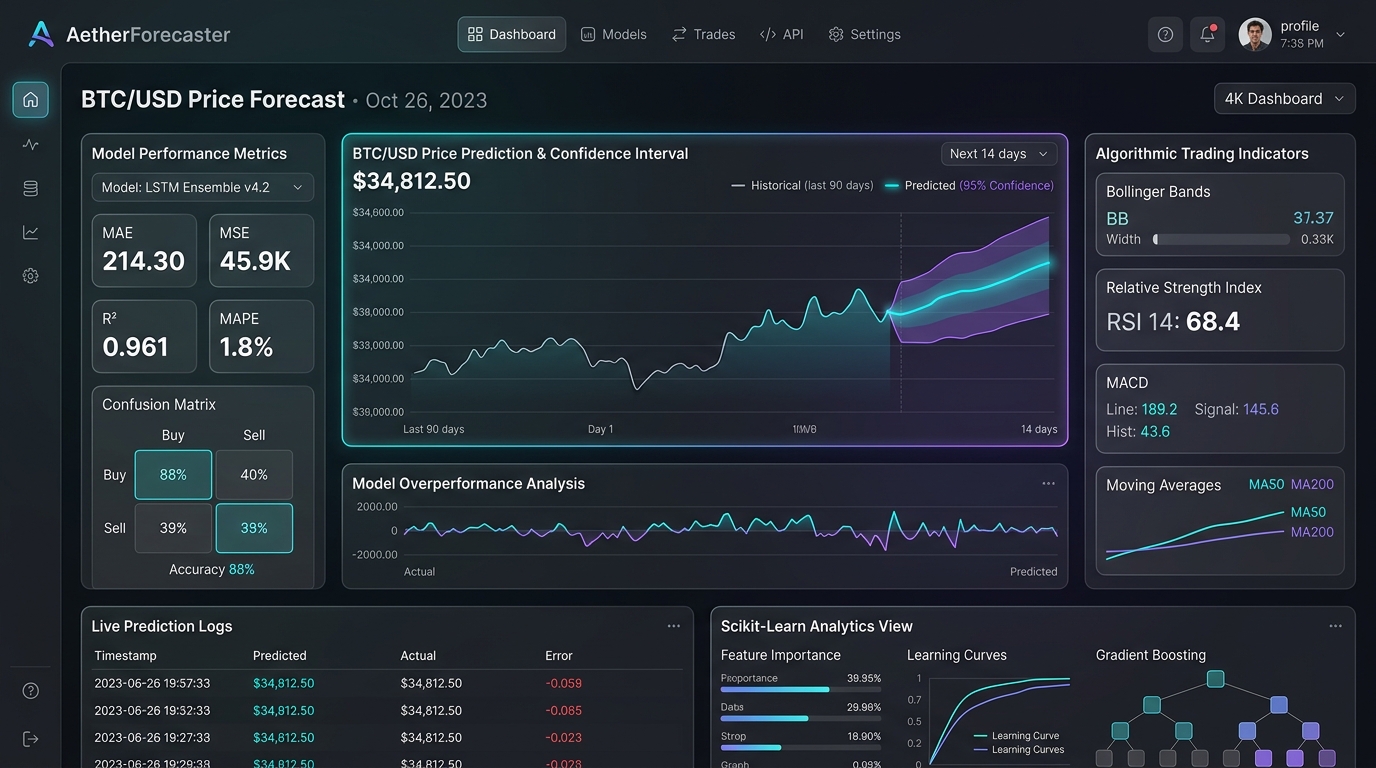Click the logout icon in the sidebar

click(x=31, y=739)
